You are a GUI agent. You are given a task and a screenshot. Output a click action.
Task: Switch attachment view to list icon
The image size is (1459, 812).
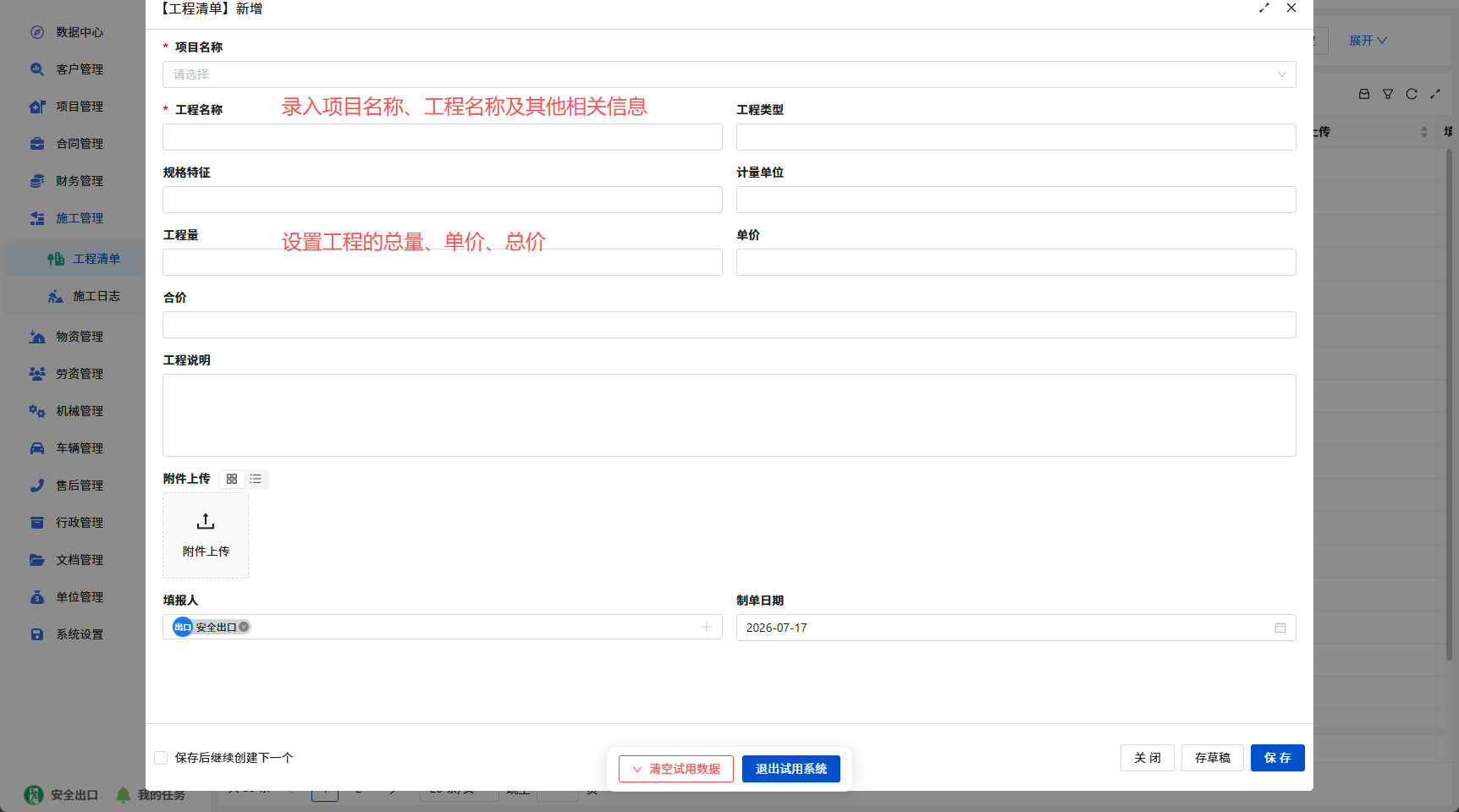coord(256,479)
